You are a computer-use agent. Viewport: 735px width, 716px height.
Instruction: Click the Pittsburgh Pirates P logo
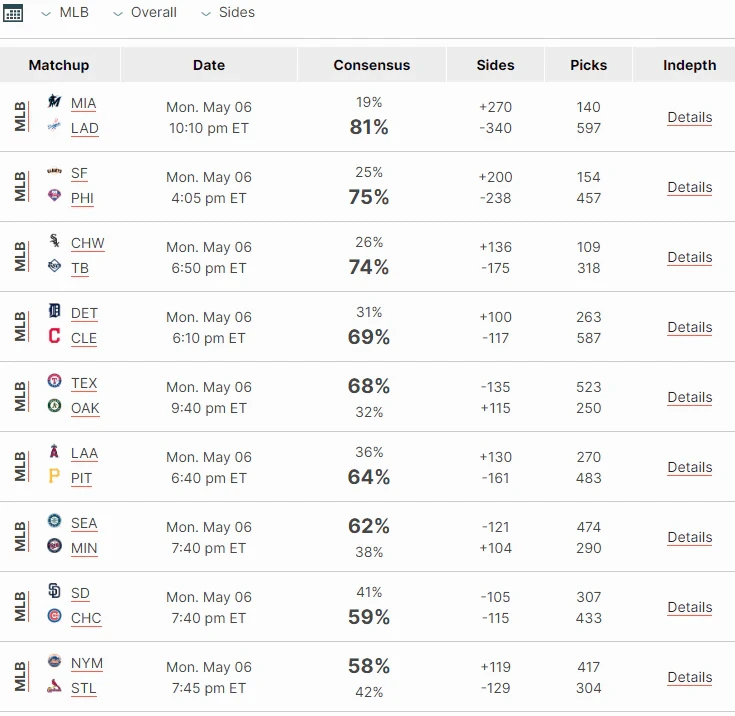[x=54, y=475]
